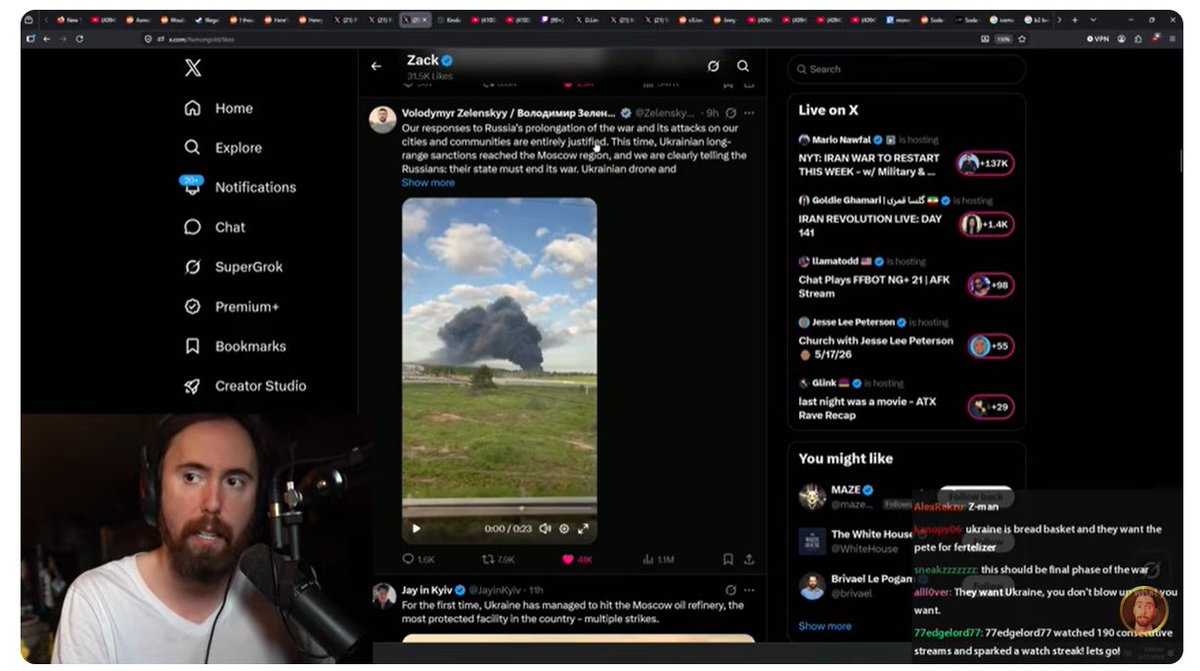
Task: Click the Grok icon on Zelenskyy's post
Action: (x=731, y=113)
